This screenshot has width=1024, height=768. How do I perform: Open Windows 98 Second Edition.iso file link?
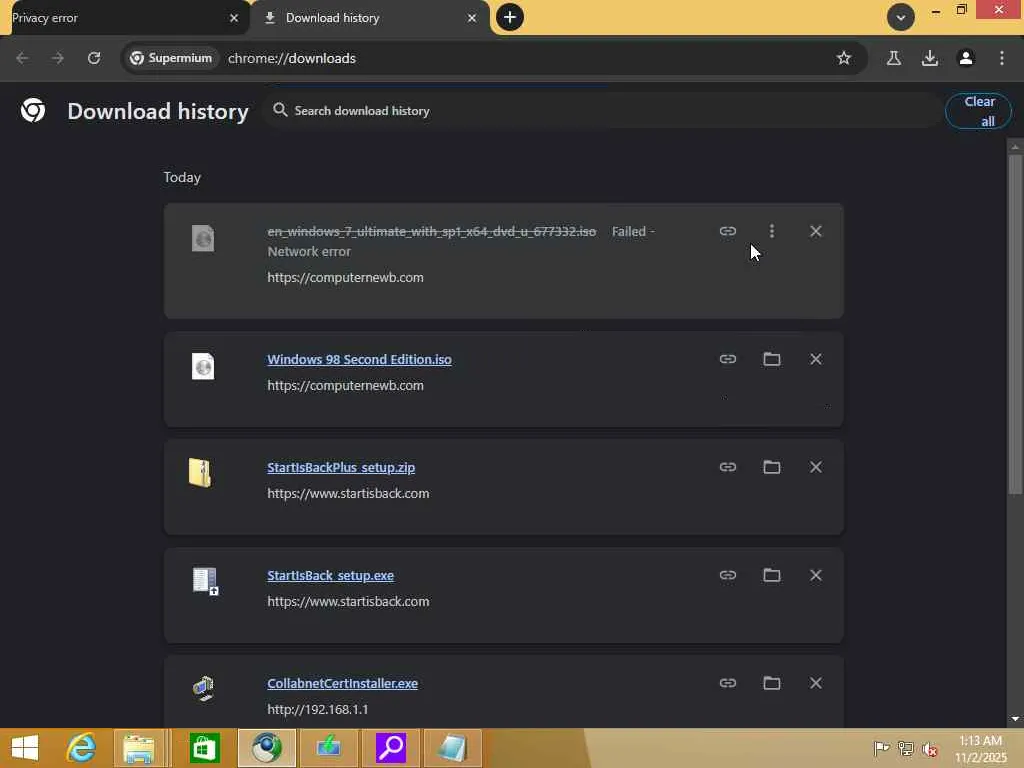click(x=359, y=359)
